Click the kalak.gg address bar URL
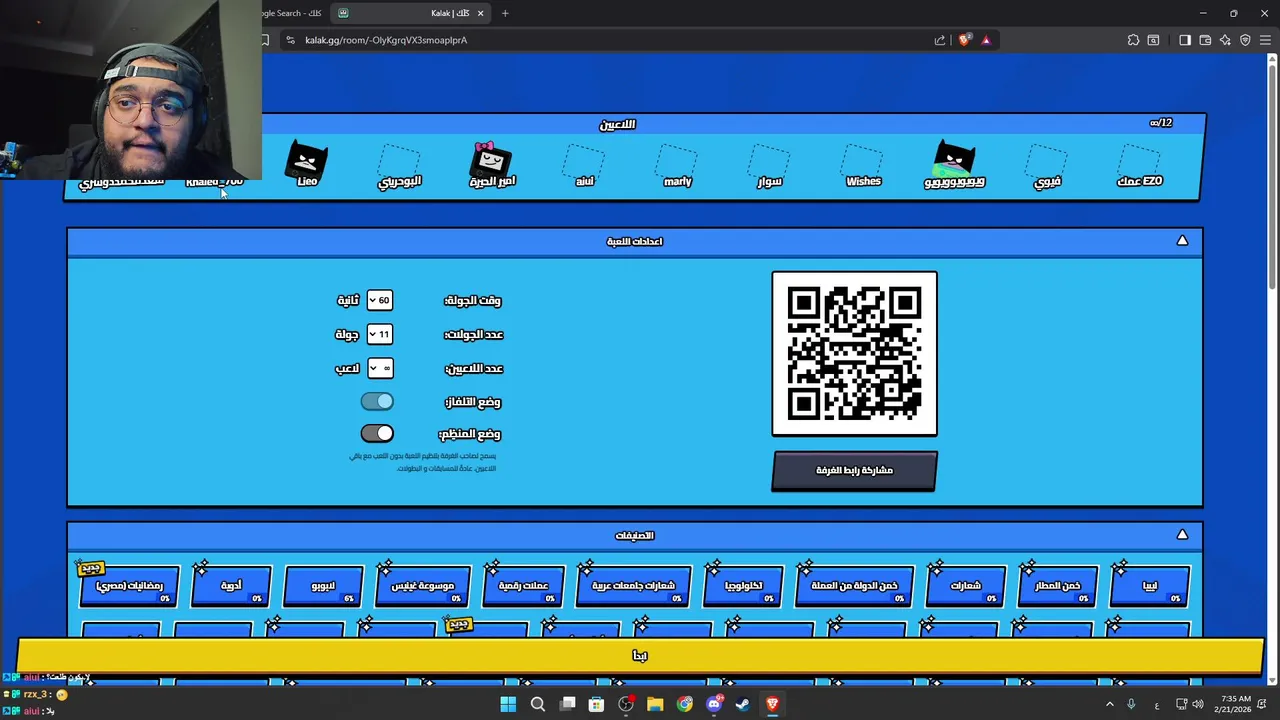 386,40
